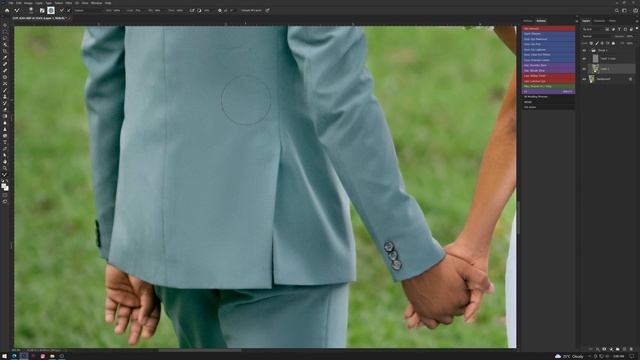Screen dimensions: 640x360
Task: Hide the selected Layer 1
Action: [584, 69]
